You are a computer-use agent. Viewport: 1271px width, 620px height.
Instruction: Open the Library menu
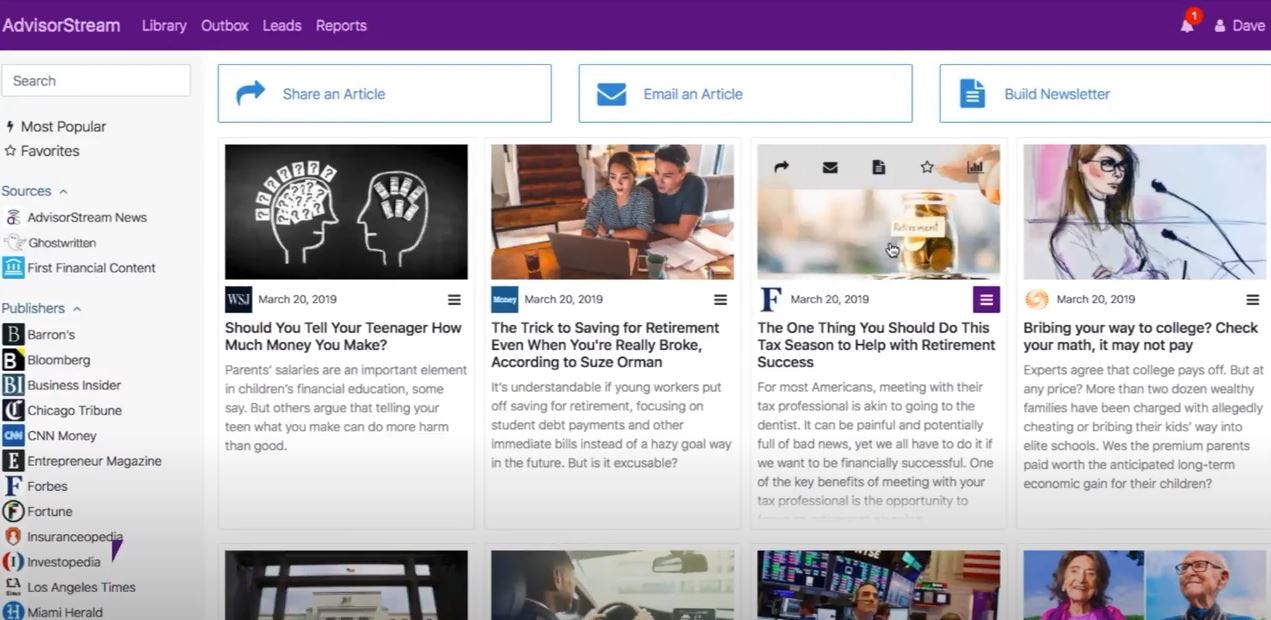tap(164, 25)
